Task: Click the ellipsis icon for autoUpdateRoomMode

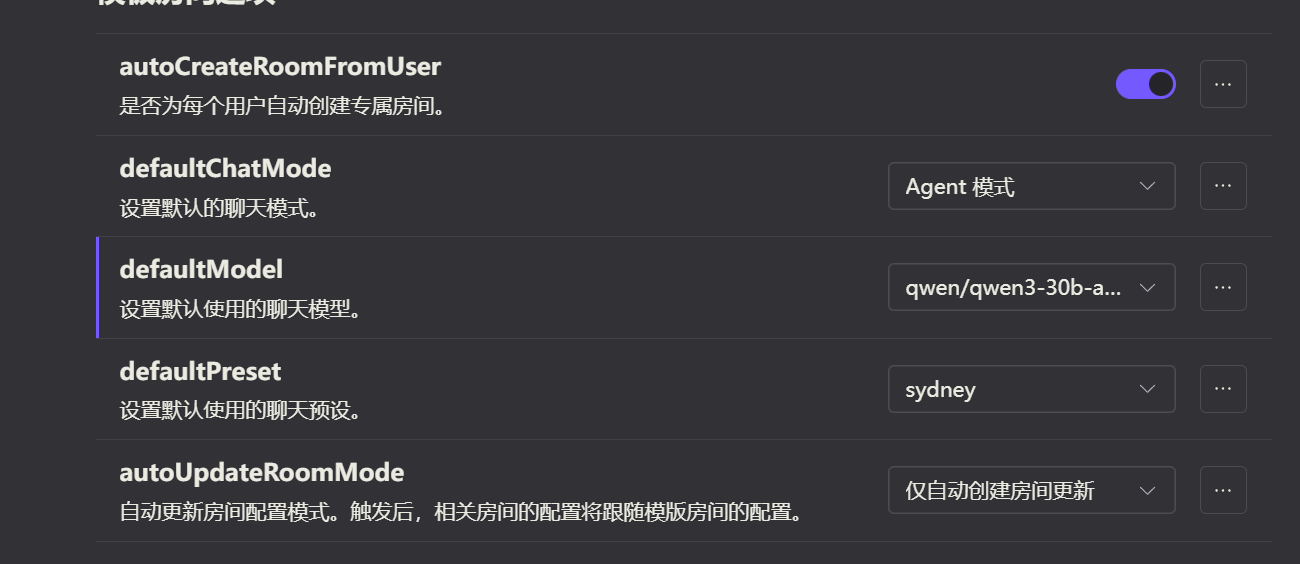Action: 1223,490
